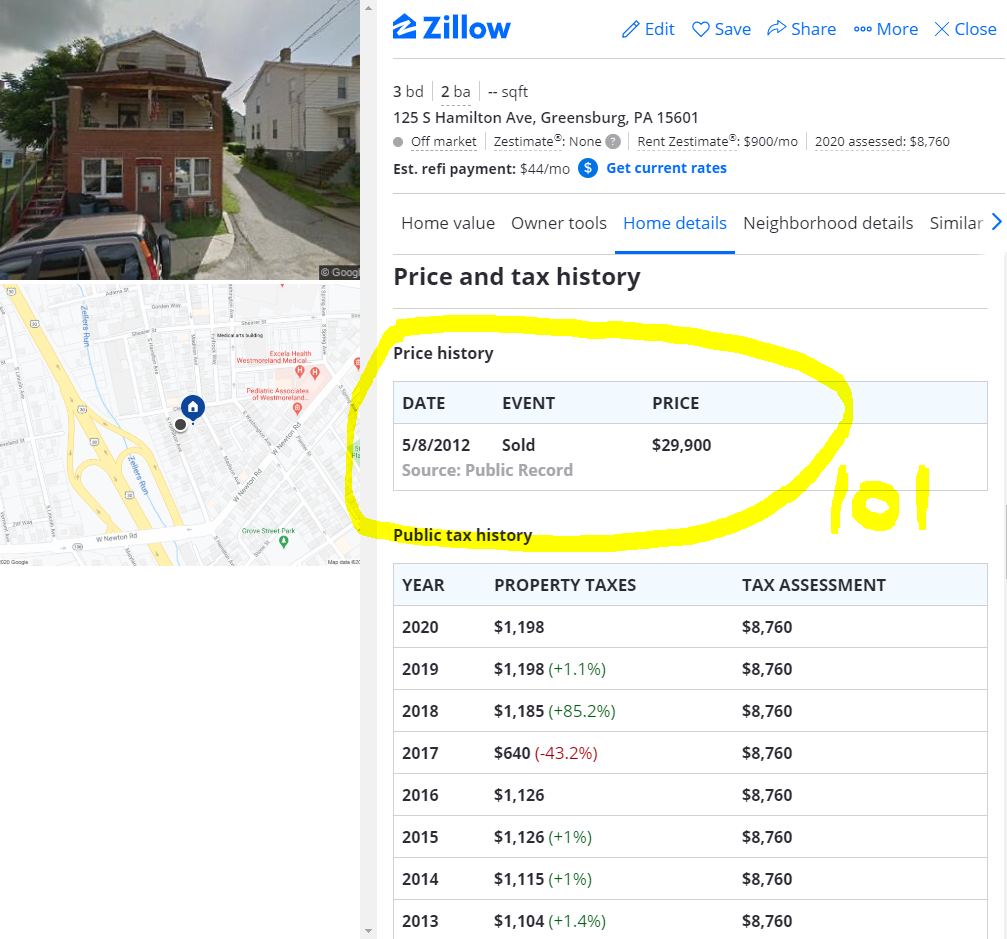Screen dimensions: 1007x939
Task: Click the 5/8/2012 date cell
Action: click(436, 445)
